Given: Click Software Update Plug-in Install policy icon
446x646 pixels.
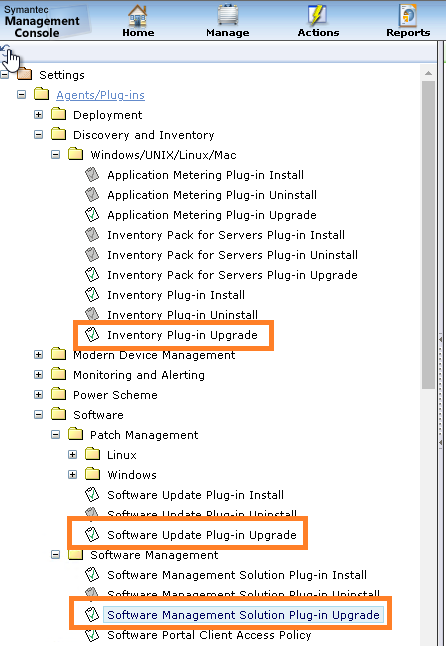Looking at the screenshot, I should coord(92,494).
